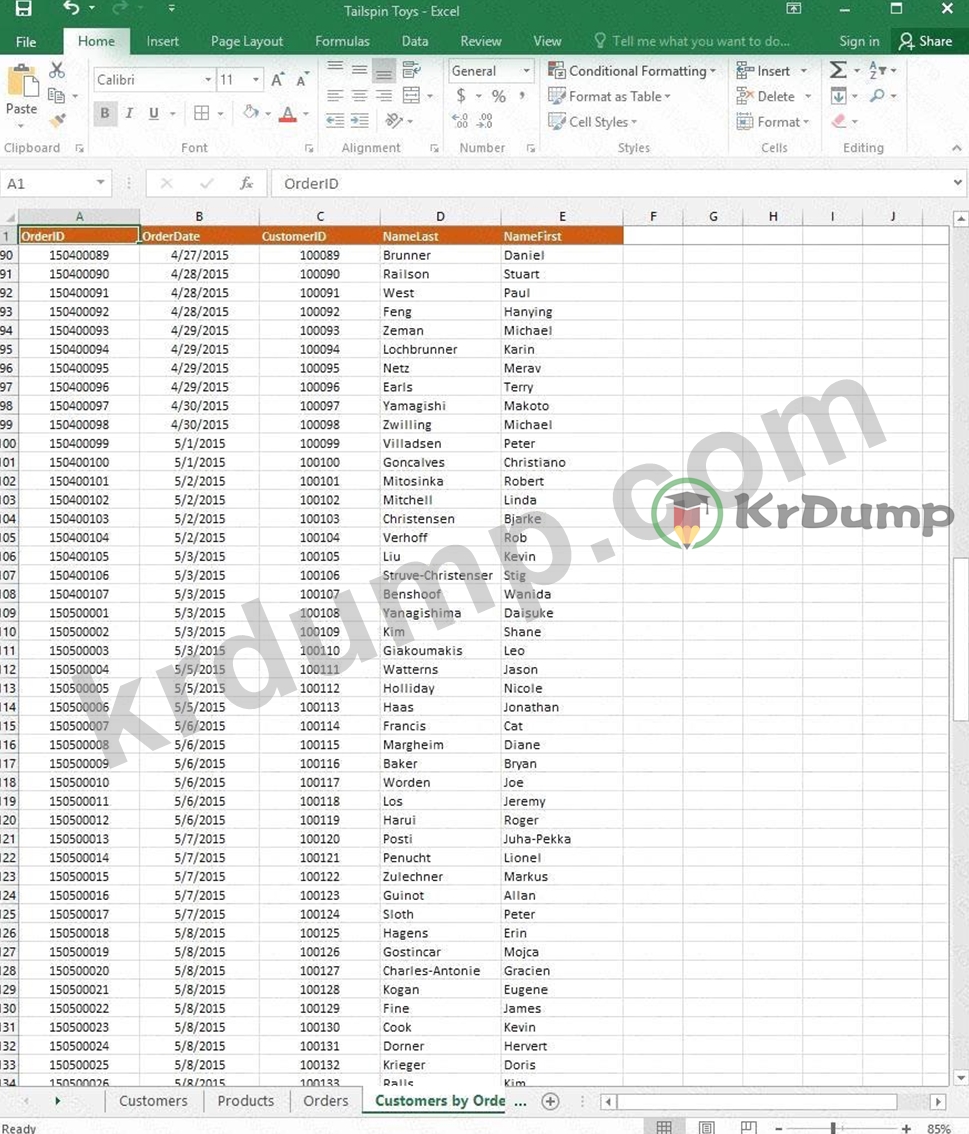The image size is (969, 1134).
Task: Apply the red Font Color
Action: 288,113
